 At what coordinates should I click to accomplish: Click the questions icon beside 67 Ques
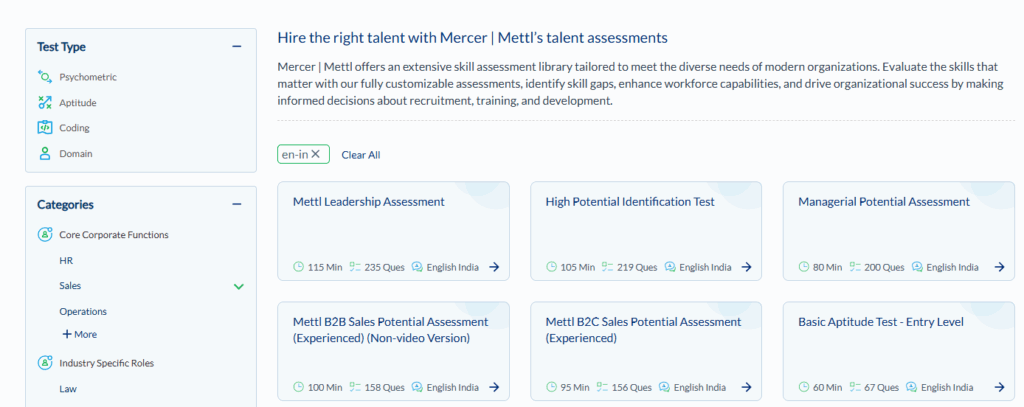854,387
